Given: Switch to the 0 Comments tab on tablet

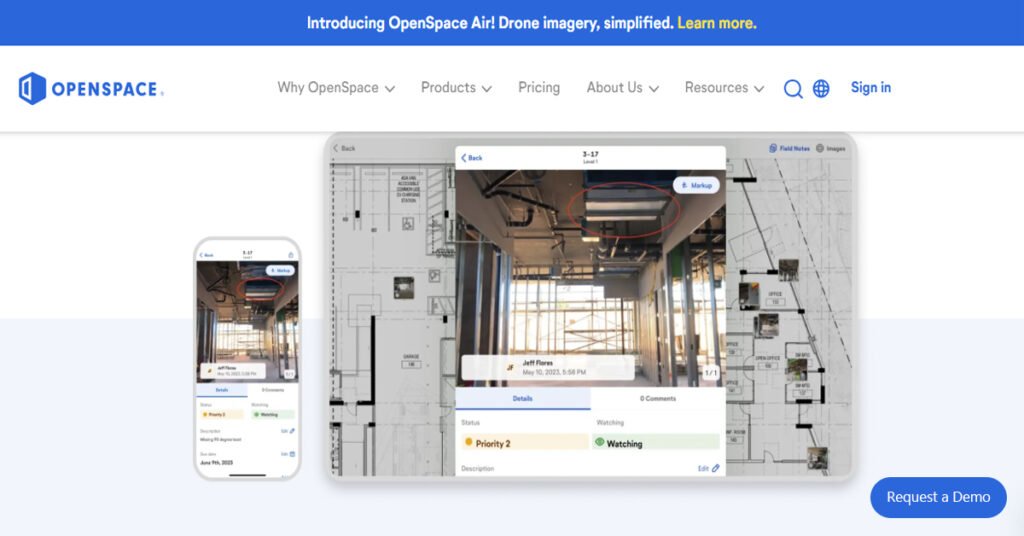Looking at the screenshot, I should [658, 398].
